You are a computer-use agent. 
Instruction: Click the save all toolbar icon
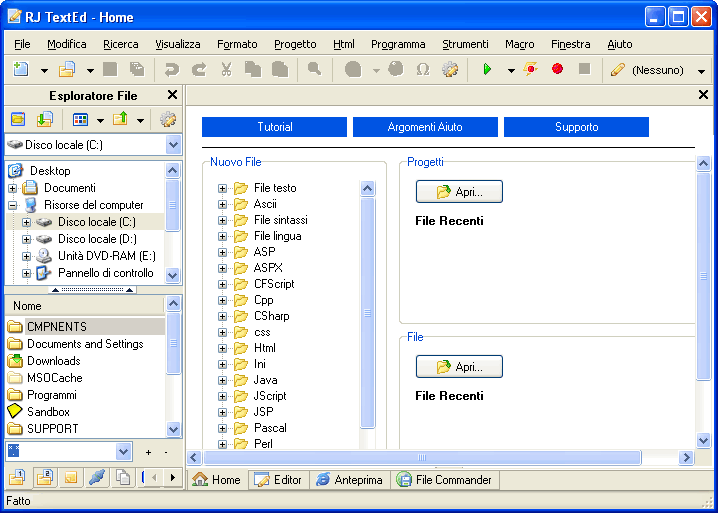click(x=137, y=70)
